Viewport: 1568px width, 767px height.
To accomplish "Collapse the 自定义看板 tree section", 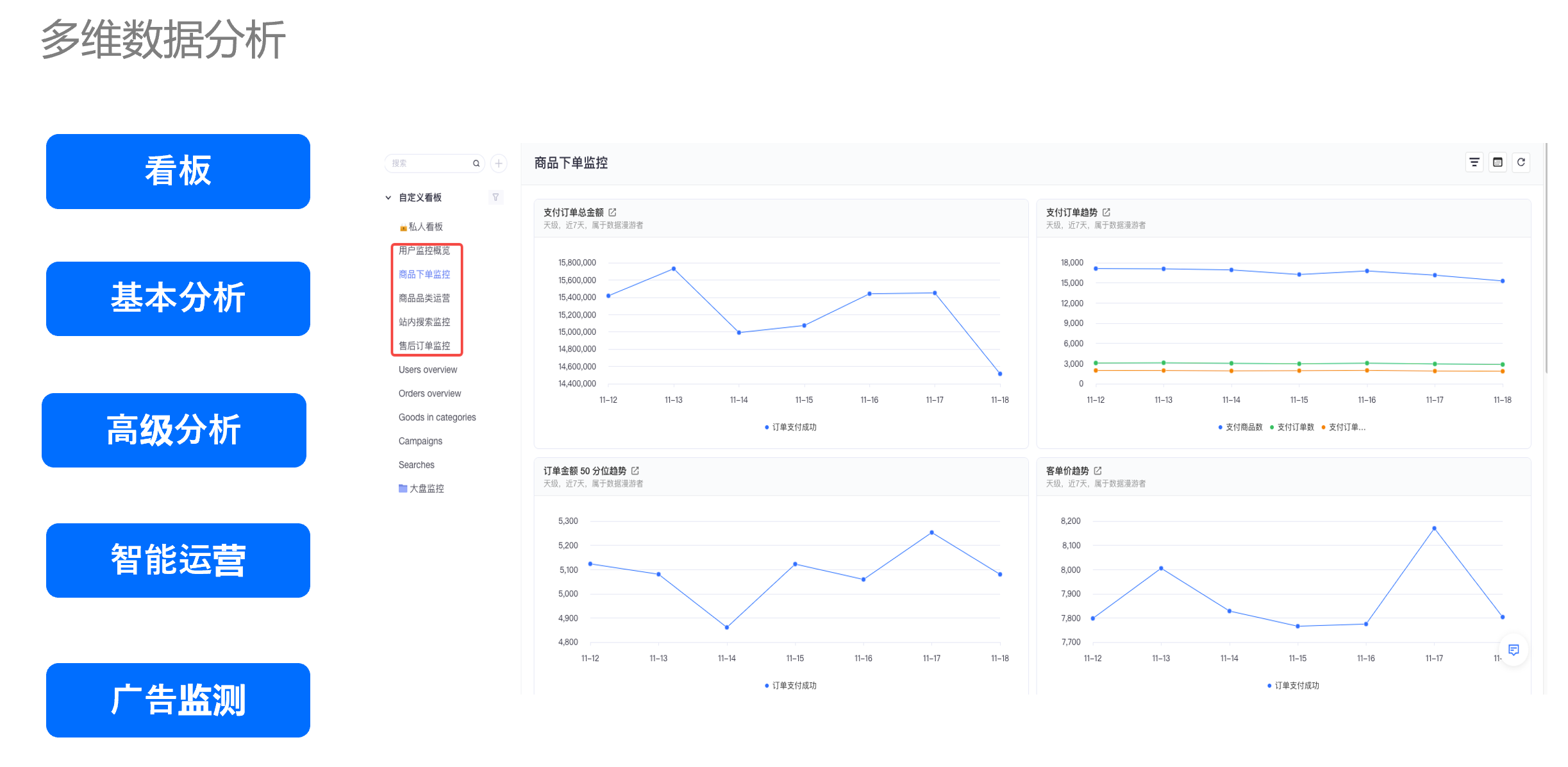I will pyautogui.click(x=388, y=198).
